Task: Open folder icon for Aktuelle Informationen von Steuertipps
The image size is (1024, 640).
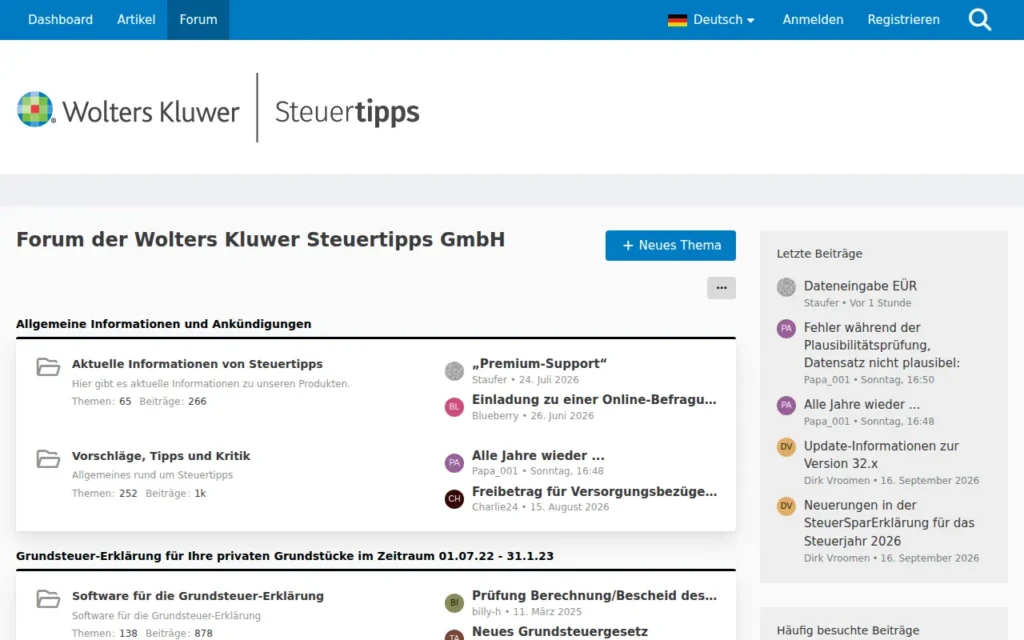Action: [48, 366]
